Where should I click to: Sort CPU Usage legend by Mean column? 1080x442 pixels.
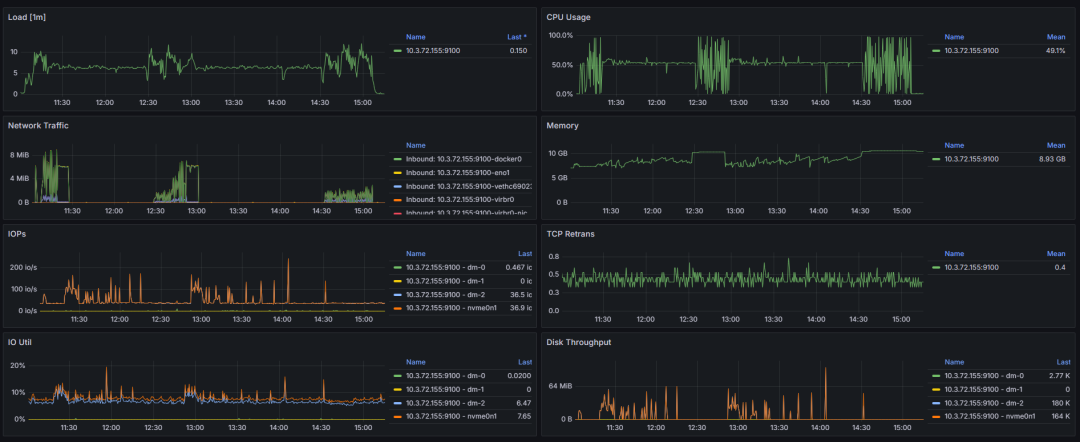pos(1057,37)
